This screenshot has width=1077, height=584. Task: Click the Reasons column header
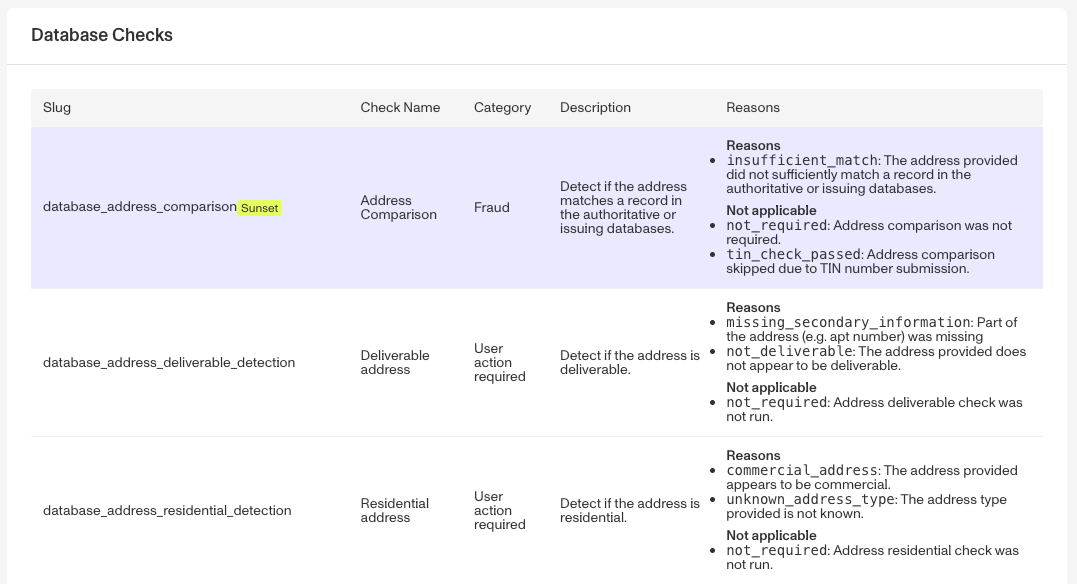pyautogui.click(x=753, y=108)
